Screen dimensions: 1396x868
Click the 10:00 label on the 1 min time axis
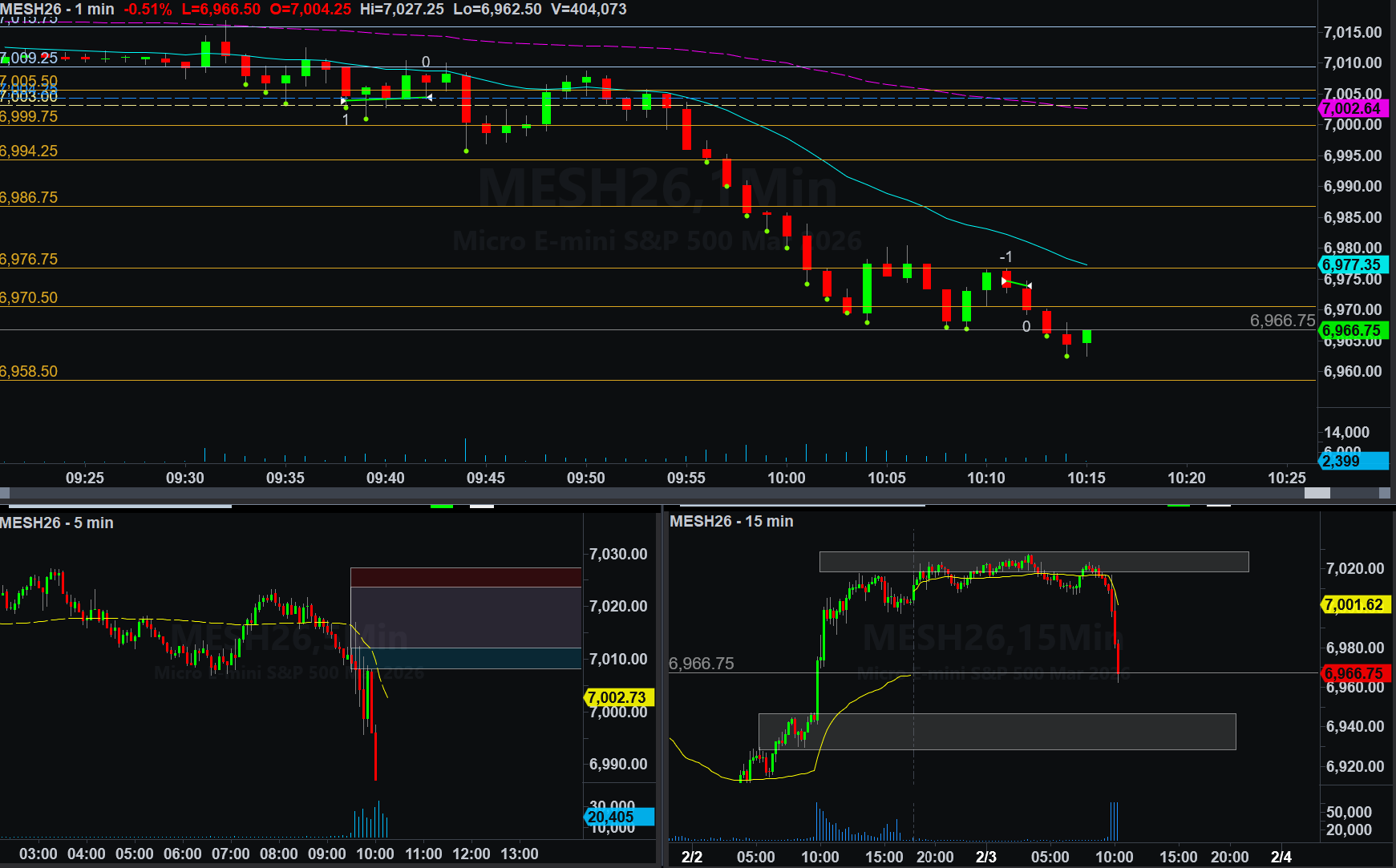786,478
